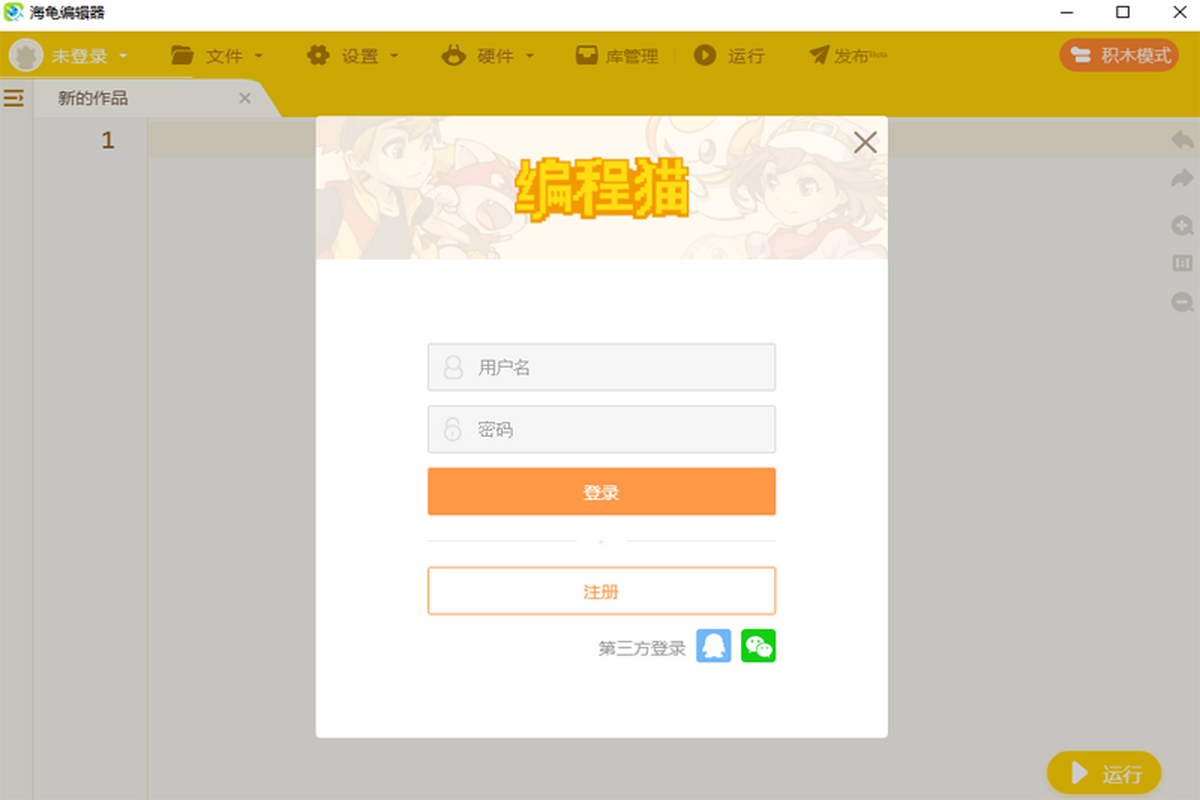This screenshot has width=1200, height=800.
Task: Close the 新的作品 tab
Action: pyautogui.click(x=245, y=98)
